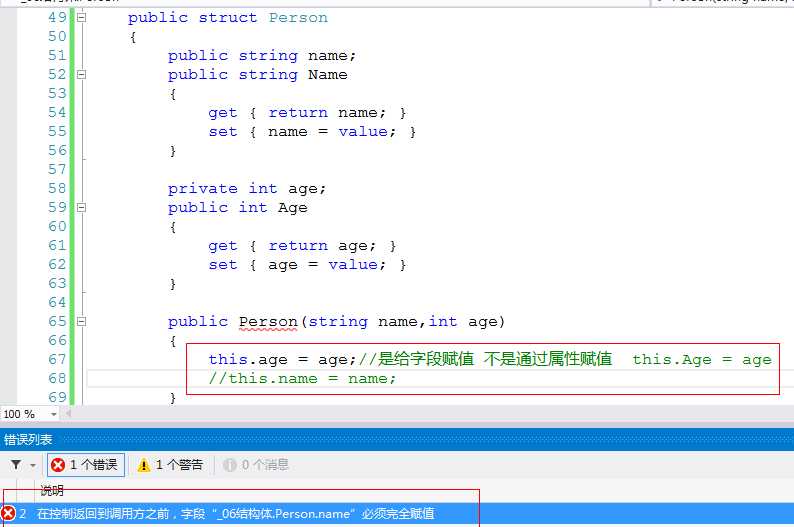Select the error row about Person.name field
This screenshot has width=794, height=527.
click(397, 513)
